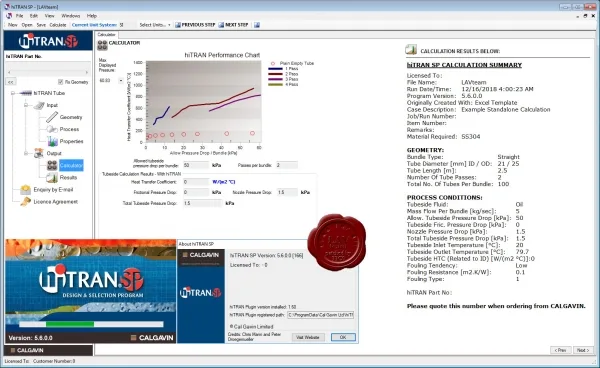The image size is (600, 368).
Task: Click the 2 Pass legend color line
Action: (x=276, y=74)
